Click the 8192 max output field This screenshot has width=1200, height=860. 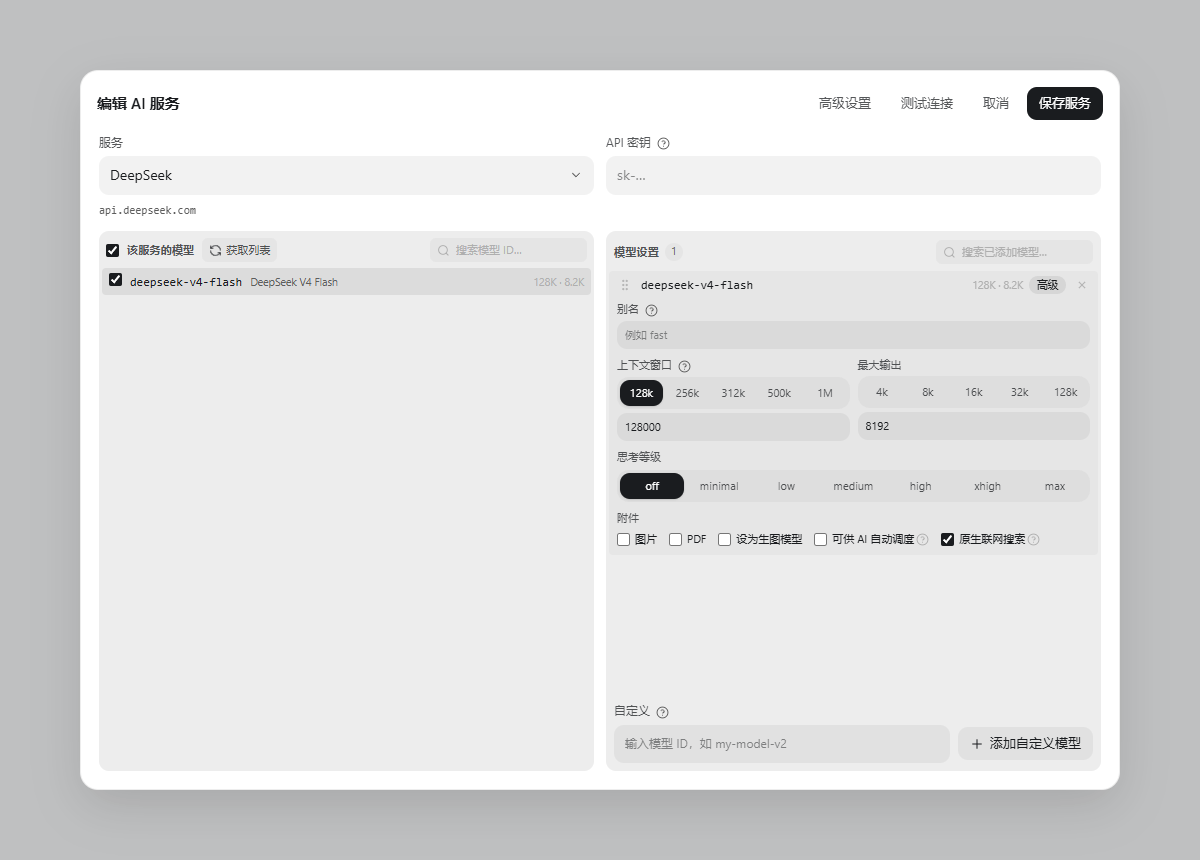pos(973,426)
